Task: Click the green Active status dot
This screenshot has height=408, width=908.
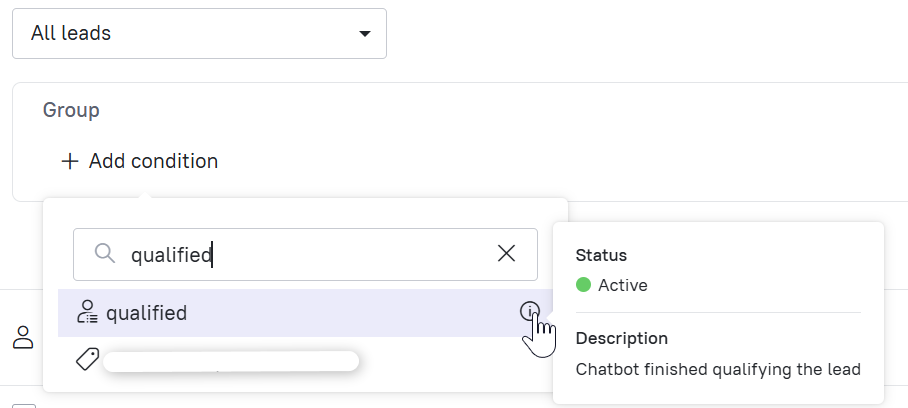Action: point(583,285)
